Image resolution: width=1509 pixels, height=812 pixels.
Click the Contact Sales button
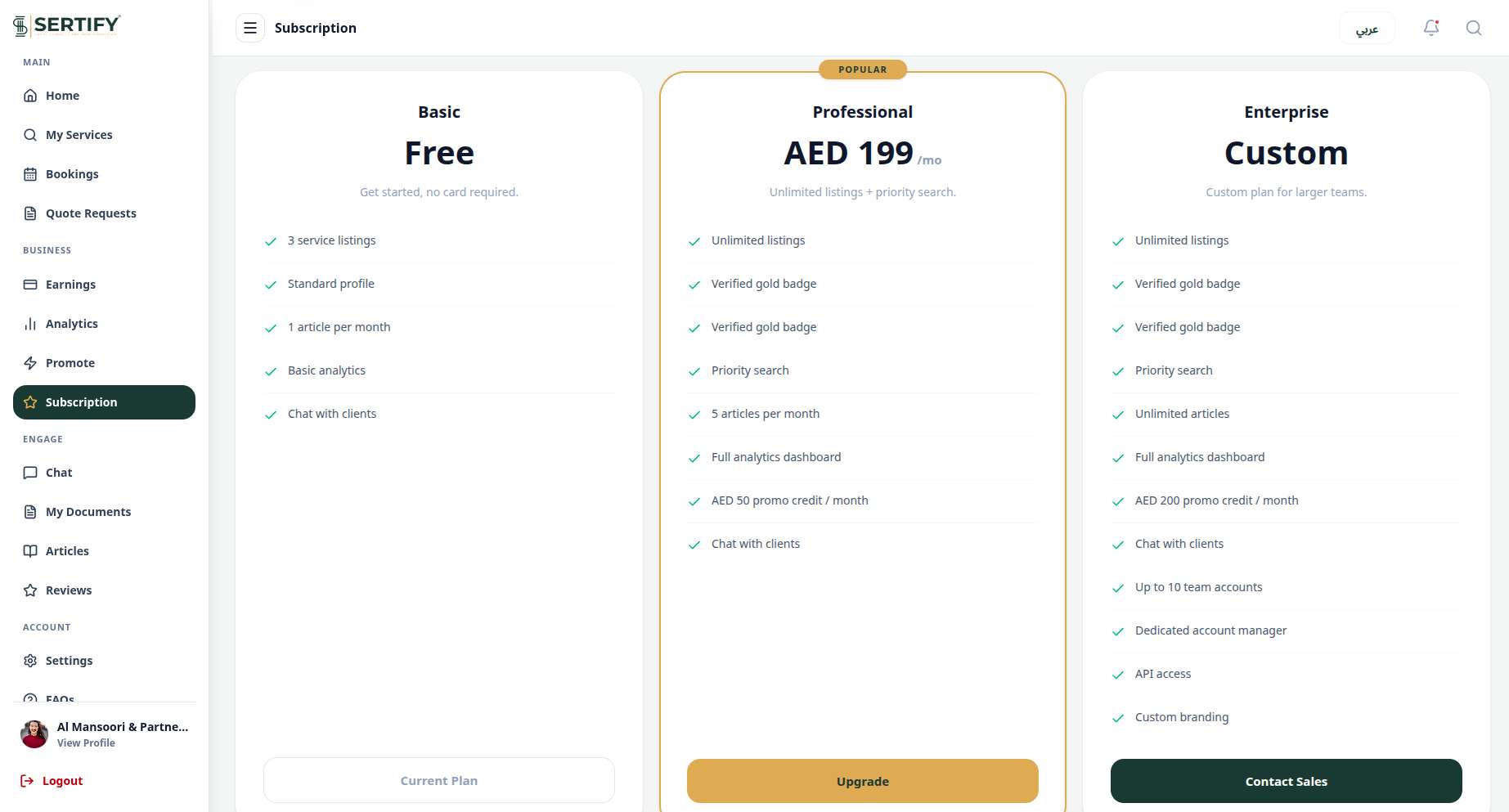1287,781
